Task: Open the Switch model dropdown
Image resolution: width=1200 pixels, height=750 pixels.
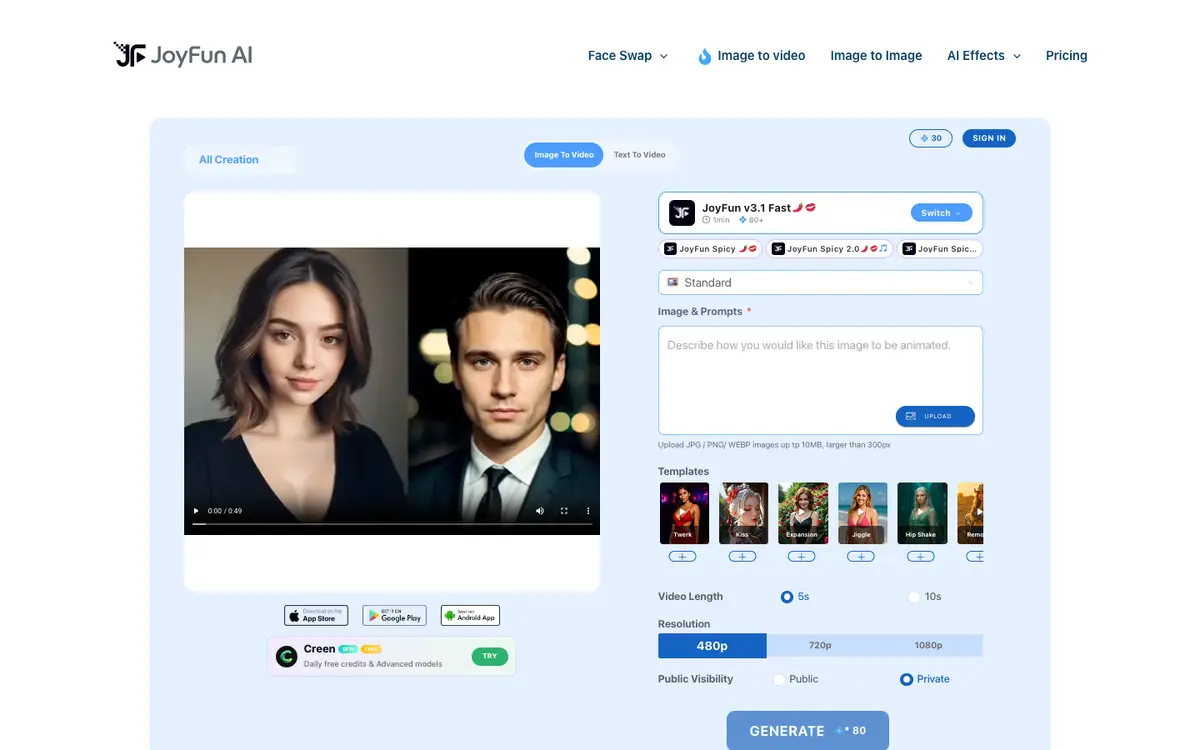Action: click(941, 213)
